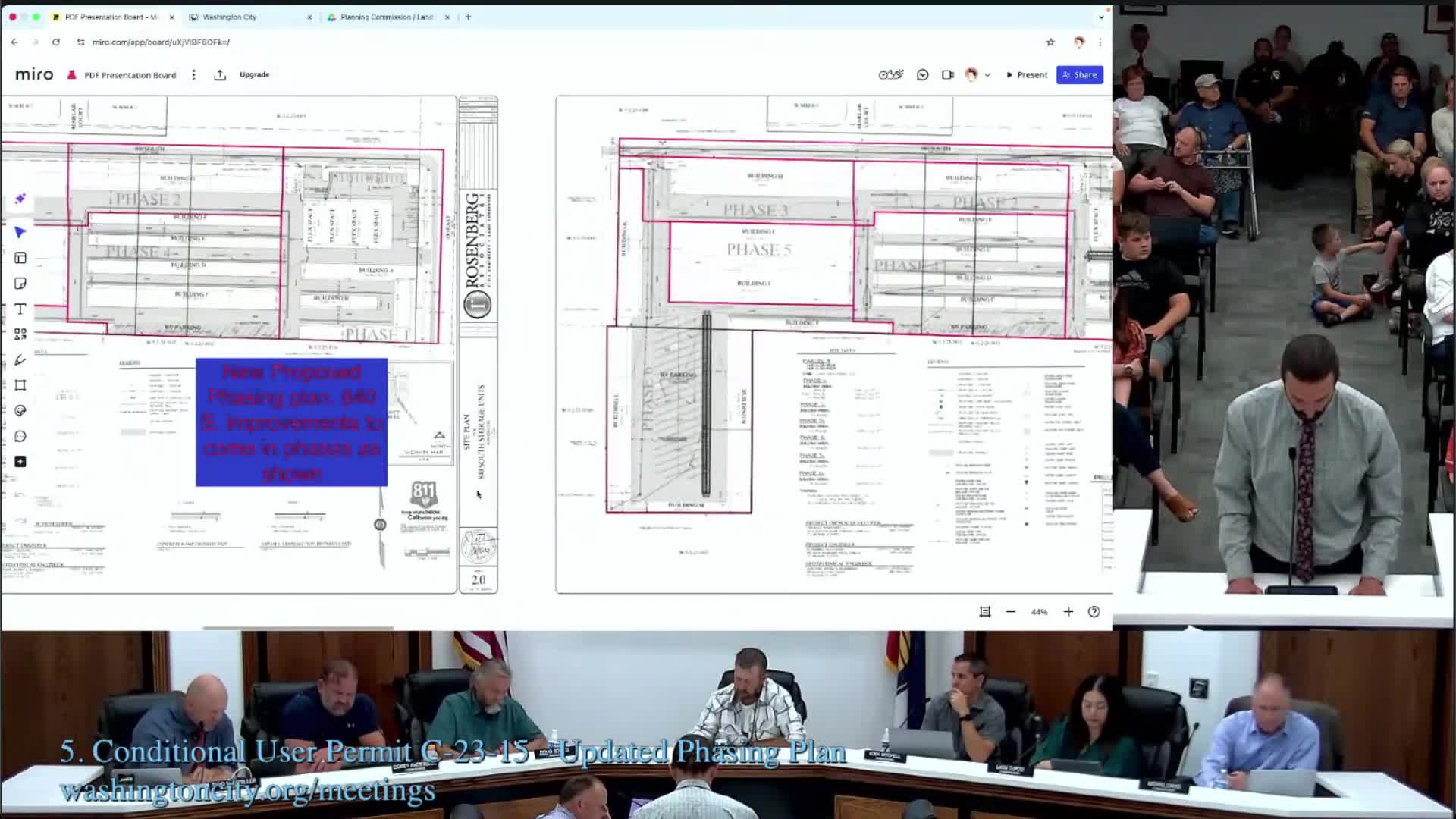Select the Pen drawing tool

pos(20,359)
